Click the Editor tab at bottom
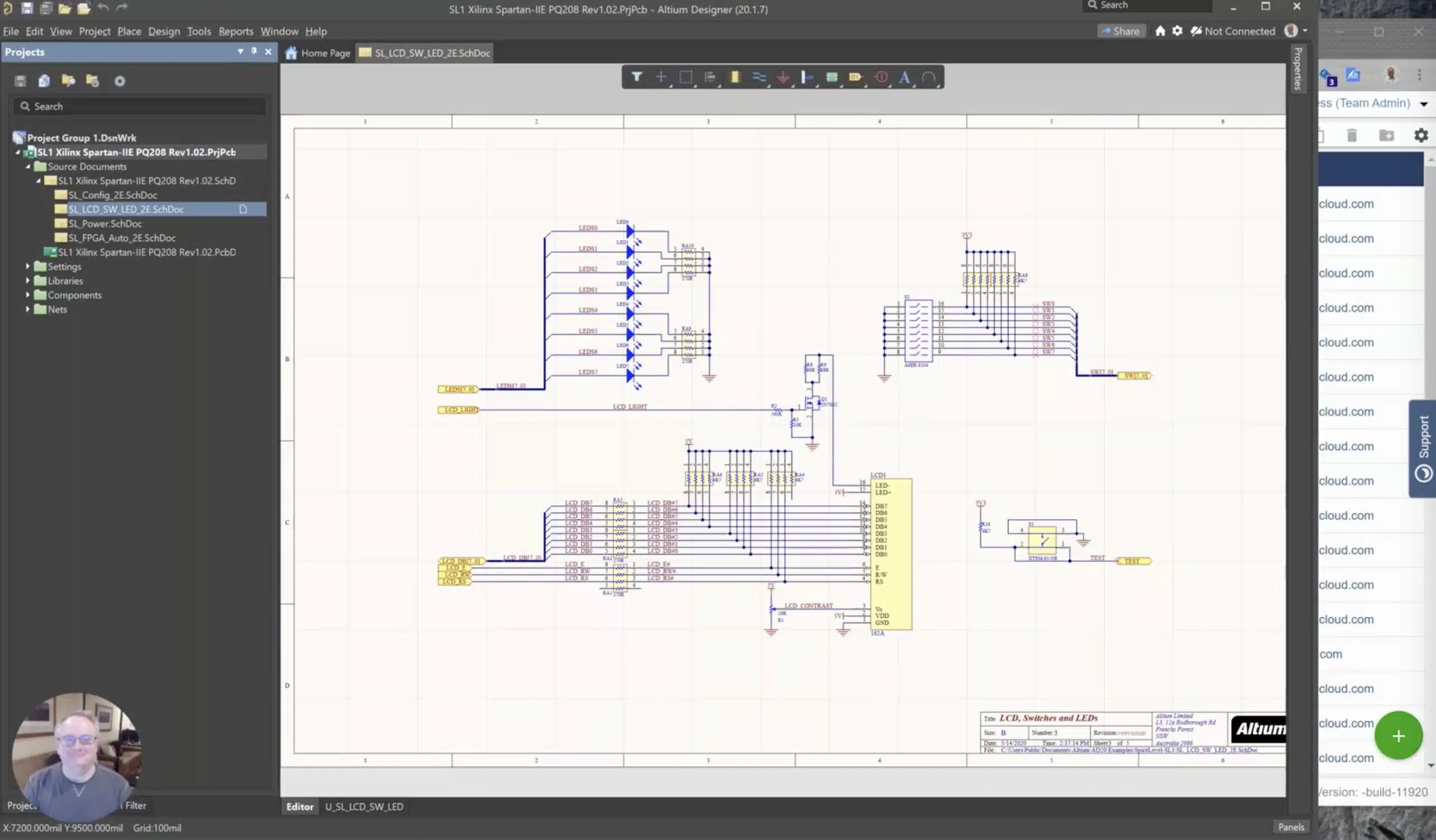The image size is (1436, 840). click(x=300, y=806)
